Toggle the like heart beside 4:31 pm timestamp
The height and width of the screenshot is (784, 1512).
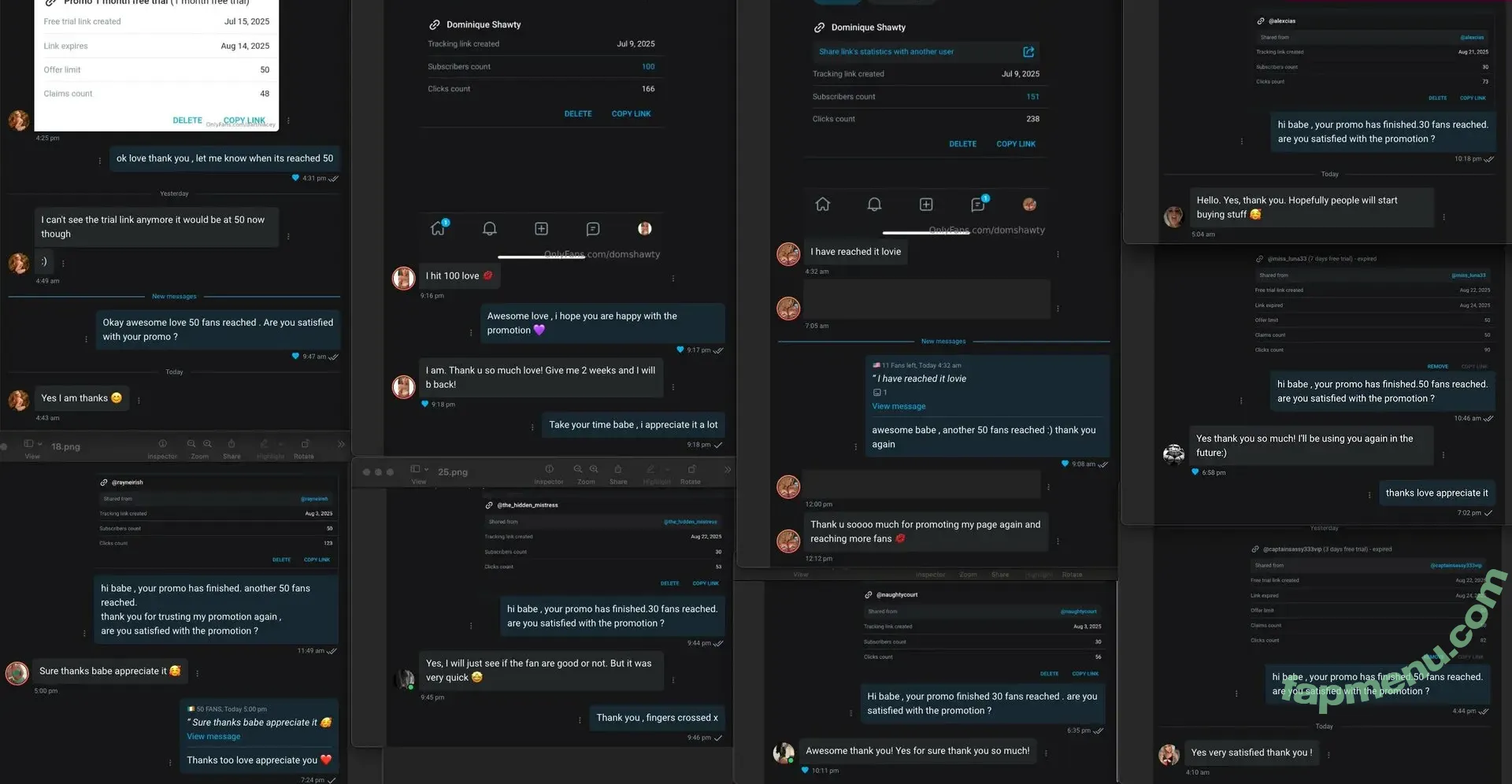click(295, 178)
